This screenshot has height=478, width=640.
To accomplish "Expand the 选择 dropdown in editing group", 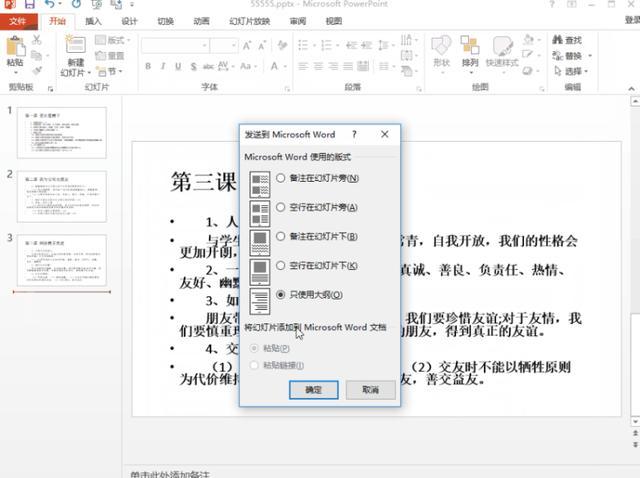I will pyautogui.click(x=586, y=71).
